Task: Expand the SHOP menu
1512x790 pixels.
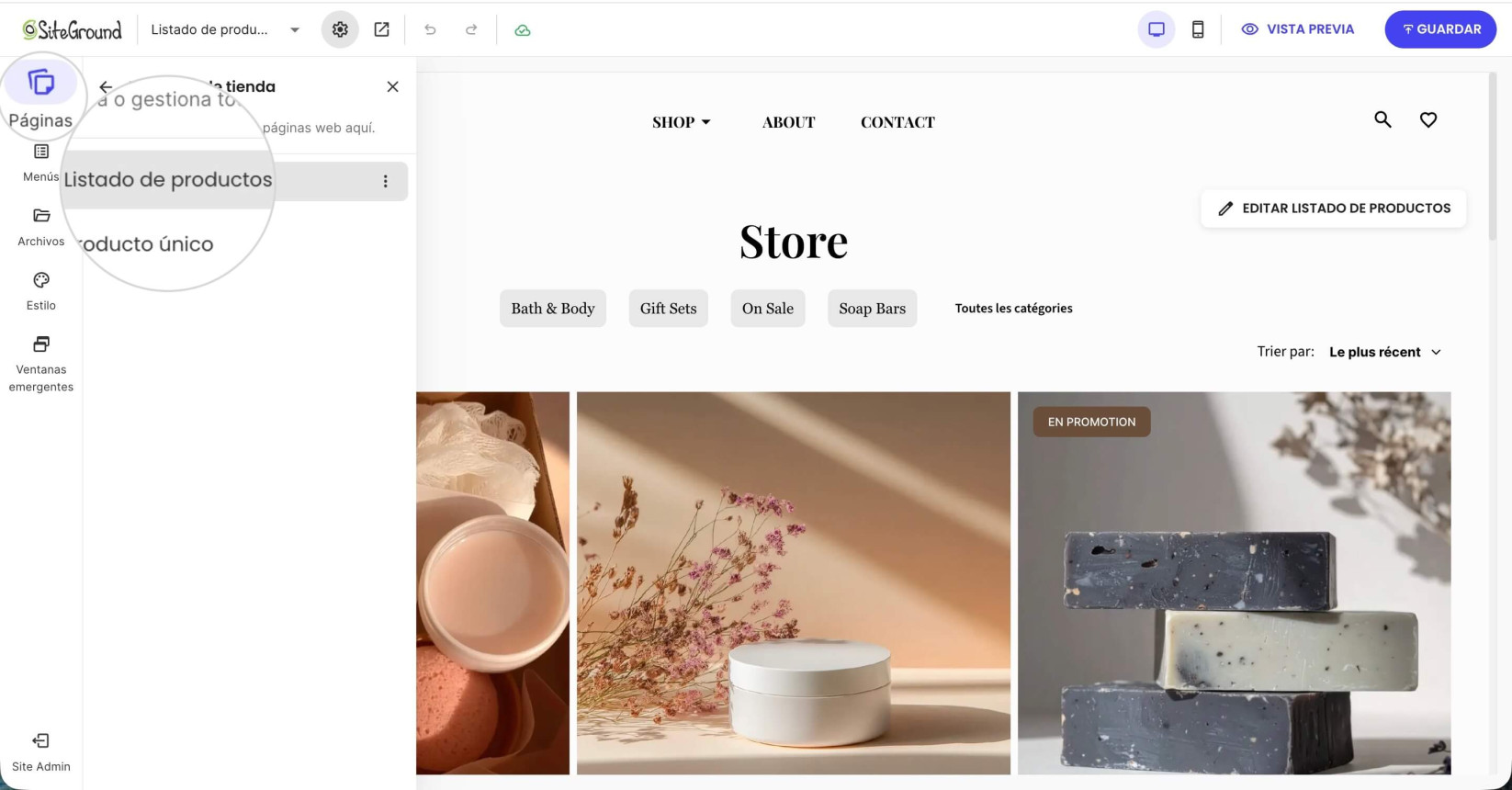Action: click(x=682, y=122)
